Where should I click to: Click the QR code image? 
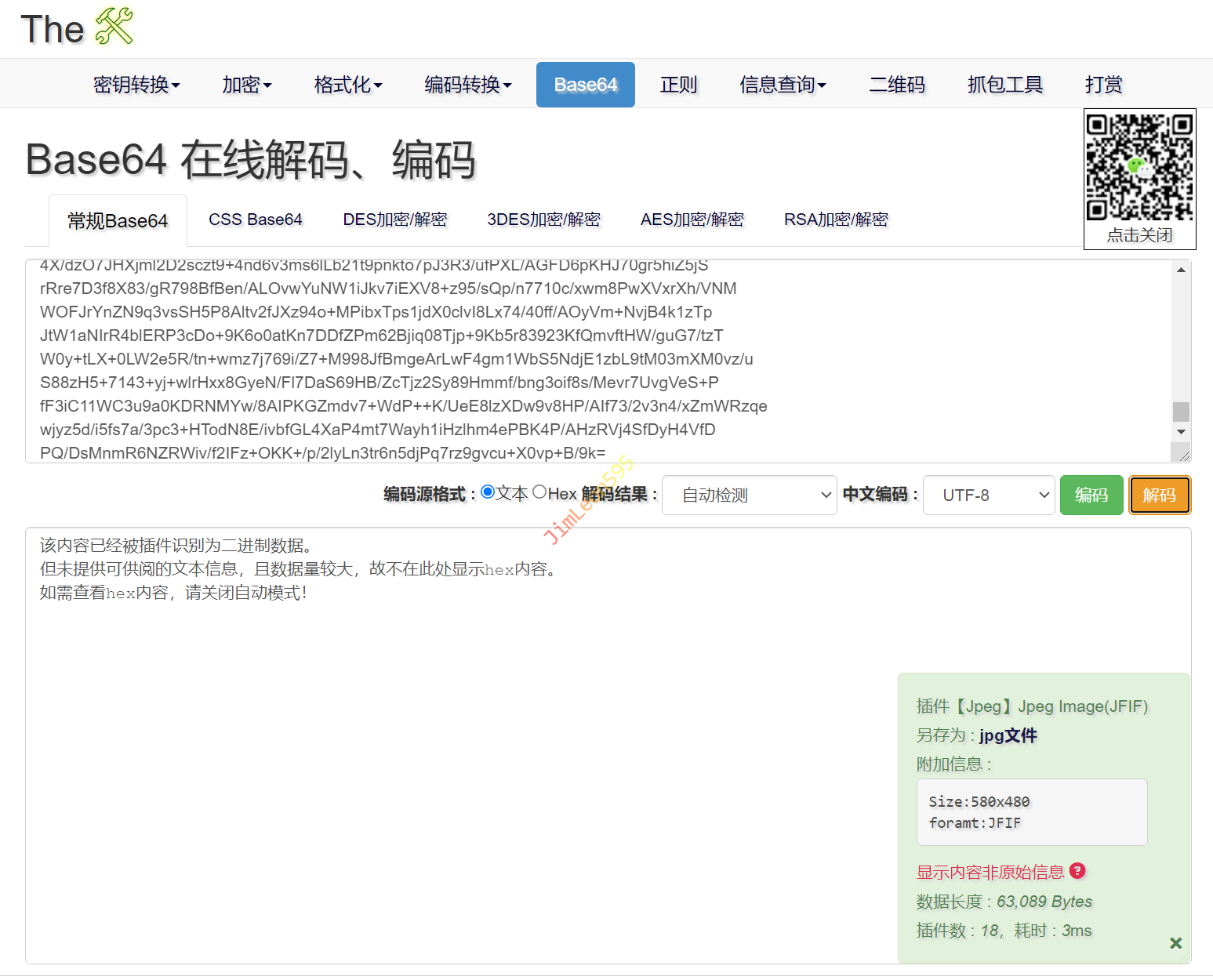[x=1139, y=168]
